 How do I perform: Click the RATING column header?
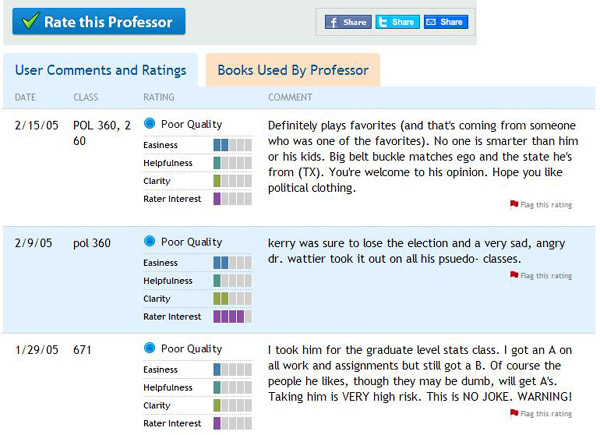159,98
